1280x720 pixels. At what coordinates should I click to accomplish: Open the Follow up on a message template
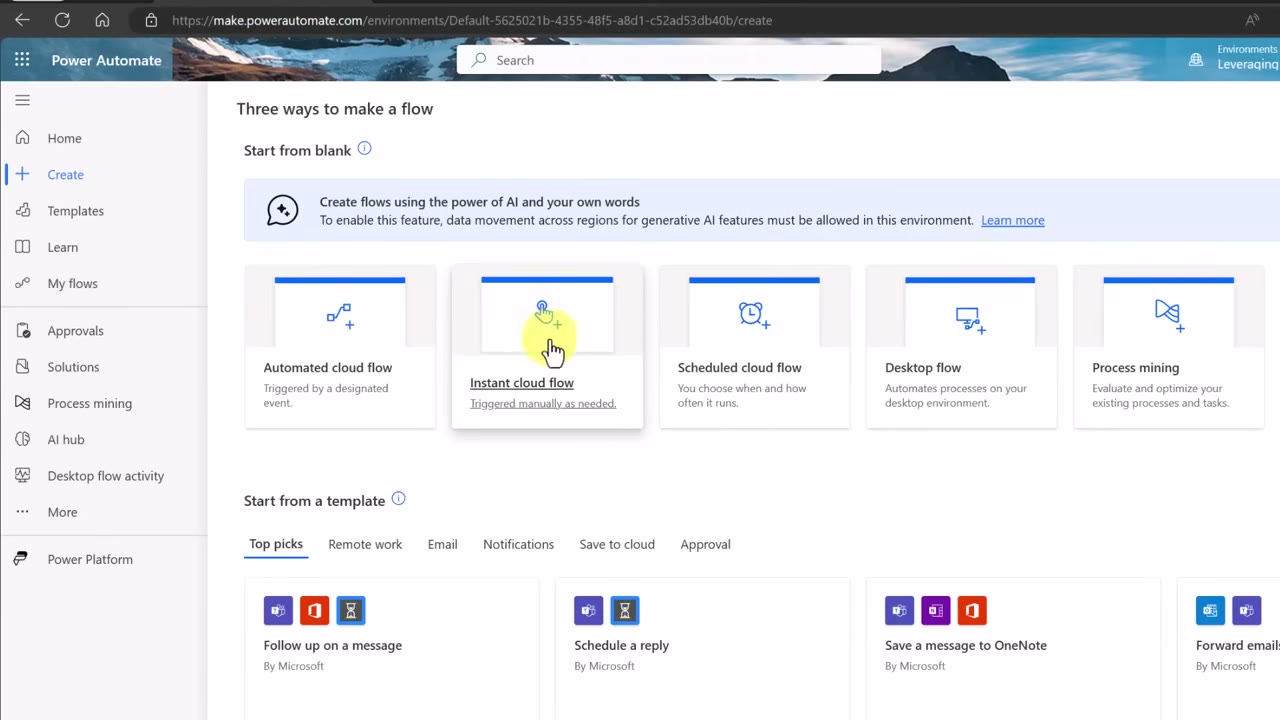pos(391,649)
